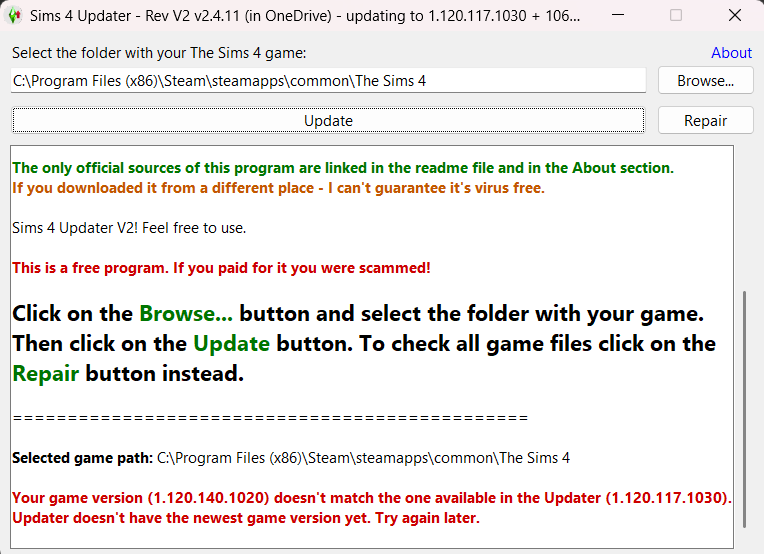Screen dimensions: 764x554
Task: Click the Browse... button to choose folder
Action: click(x=705, y=81)
